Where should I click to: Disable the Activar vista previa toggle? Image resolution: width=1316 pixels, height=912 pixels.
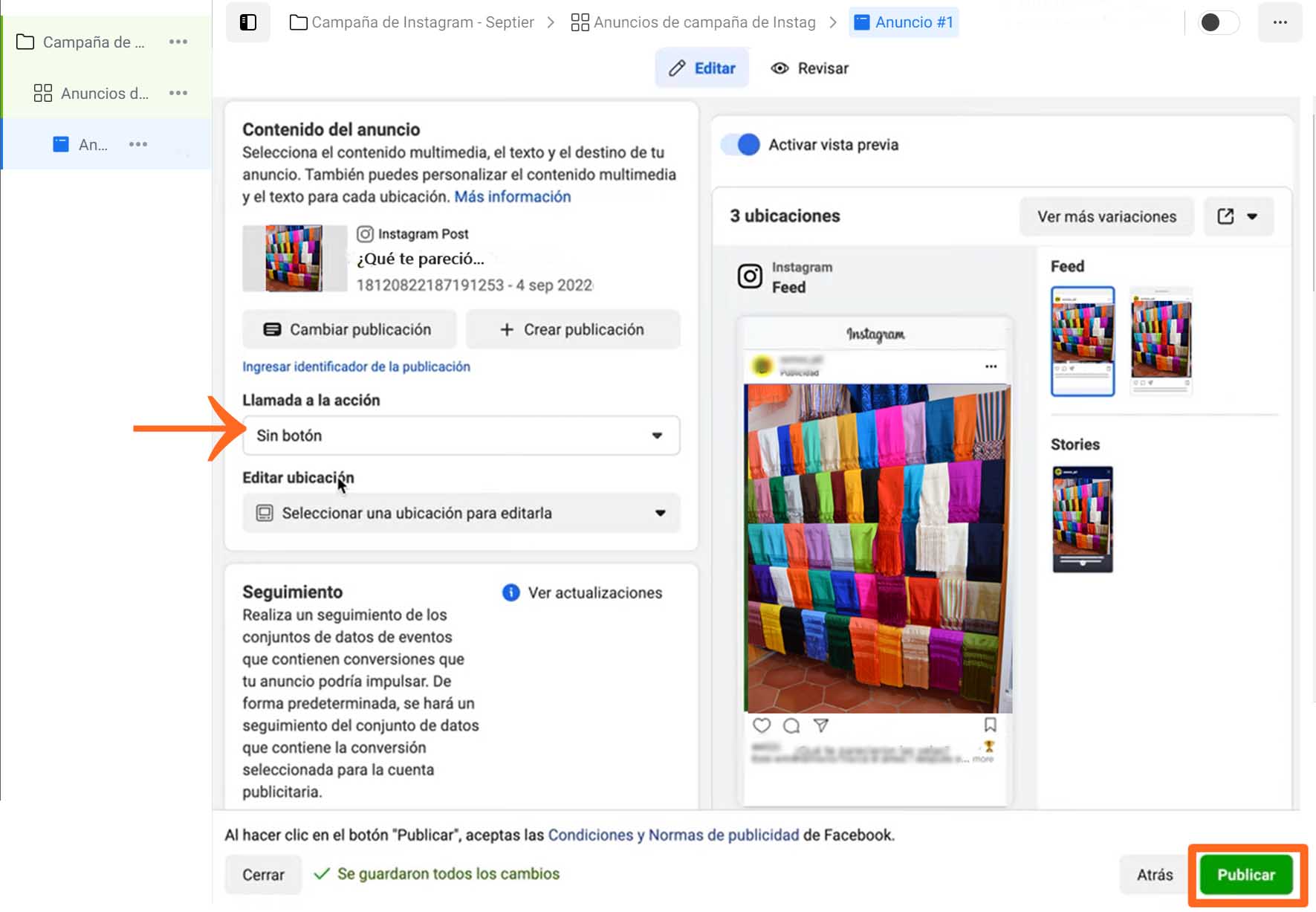[740, 145]
